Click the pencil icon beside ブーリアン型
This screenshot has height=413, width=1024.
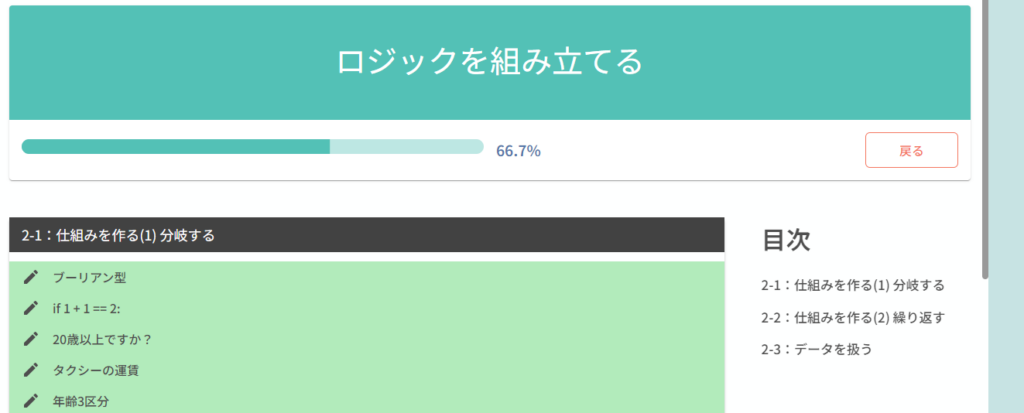pyautogui.click(x=31, y=277)
